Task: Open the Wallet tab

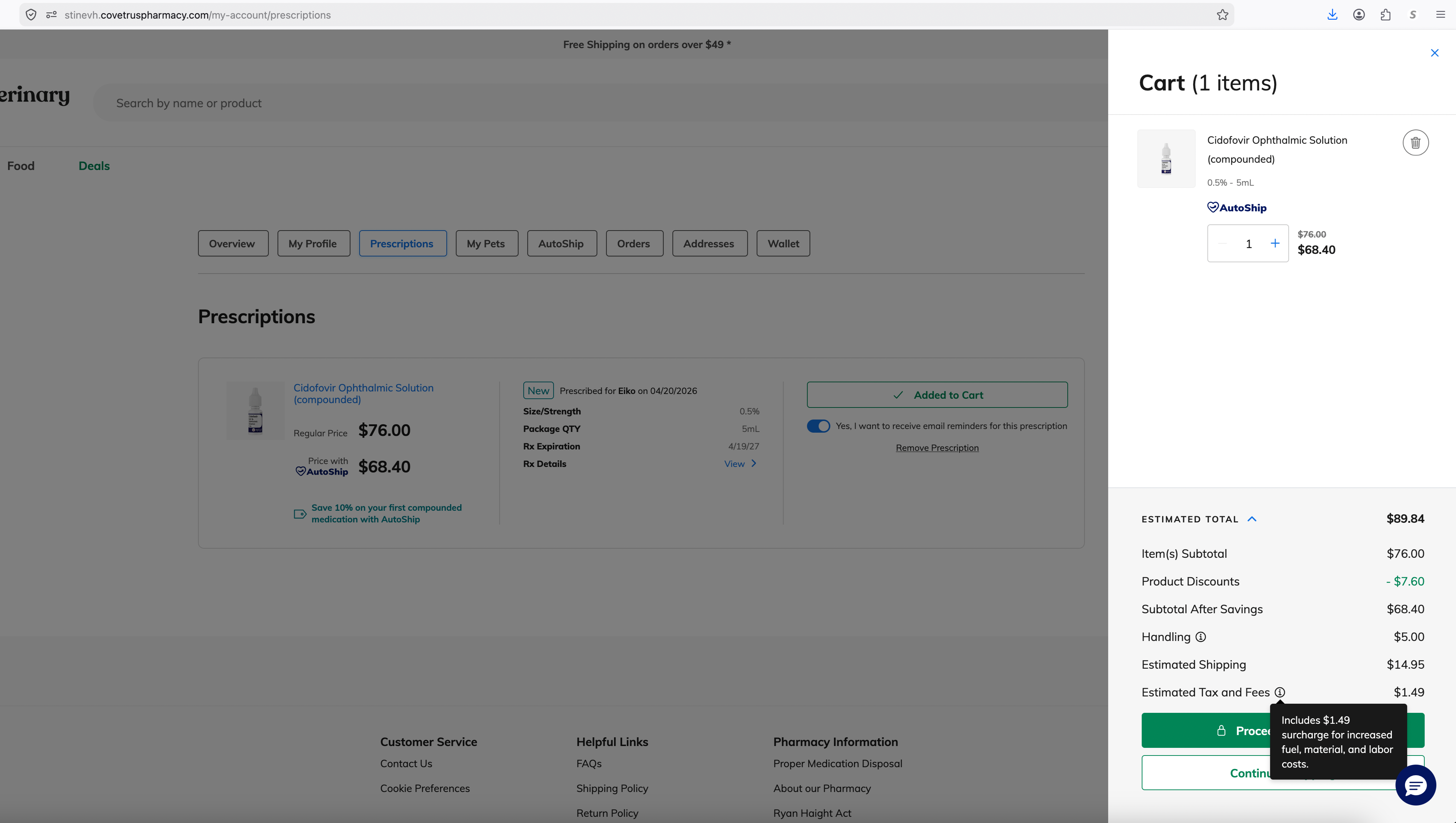Action: (783, 243)
